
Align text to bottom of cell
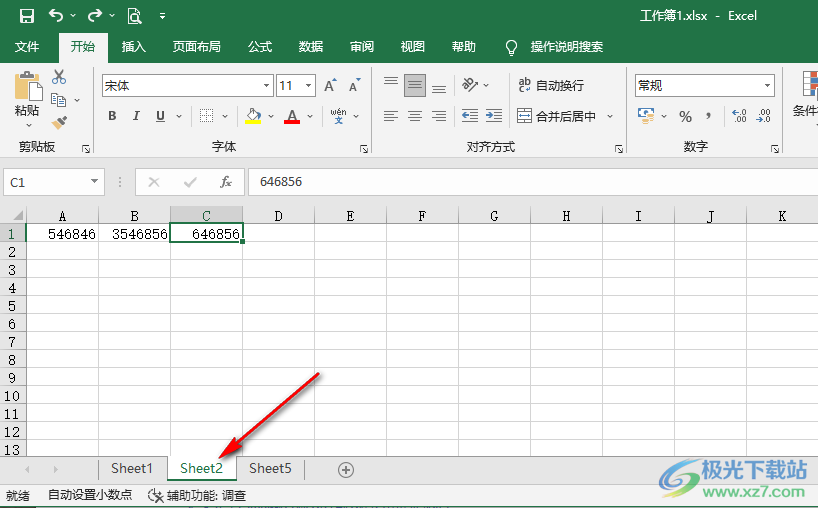(x=439, y=89)
